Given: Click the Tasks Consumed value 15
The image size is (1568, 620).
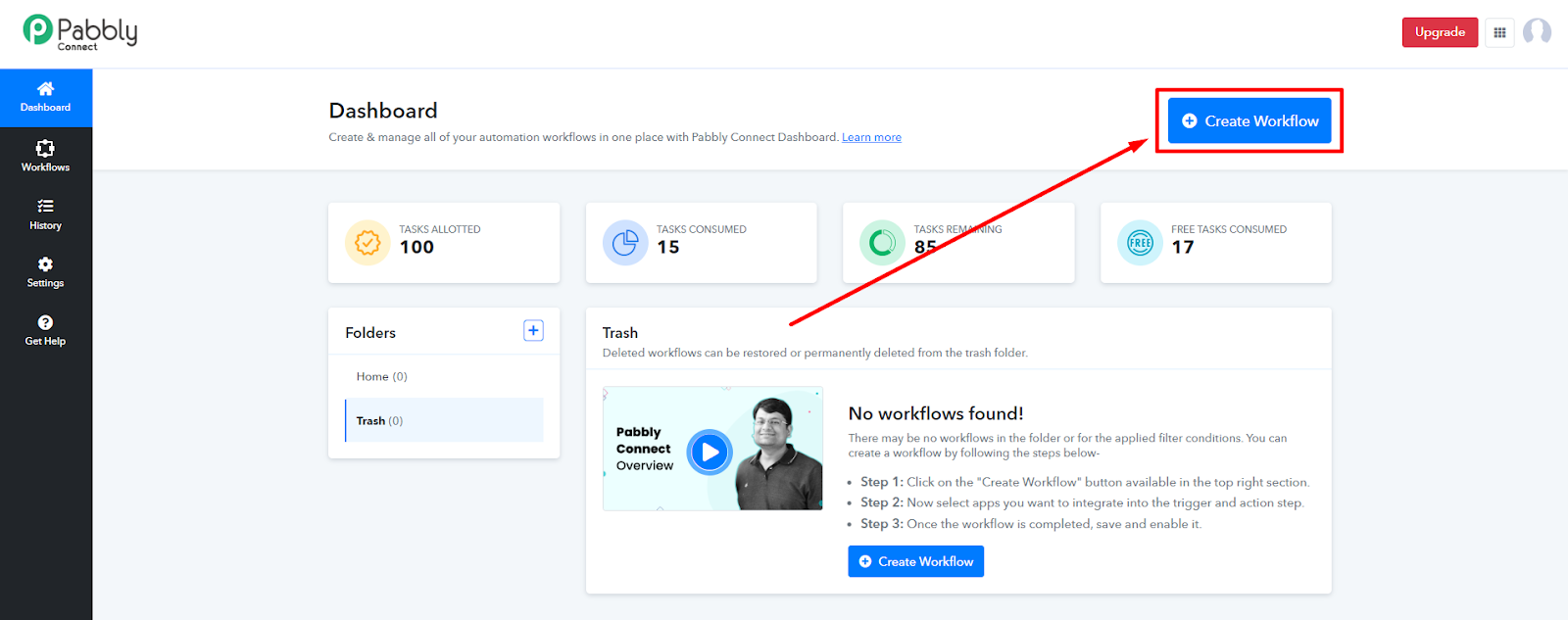Looking at the screenshot, I should pos(668,248).
